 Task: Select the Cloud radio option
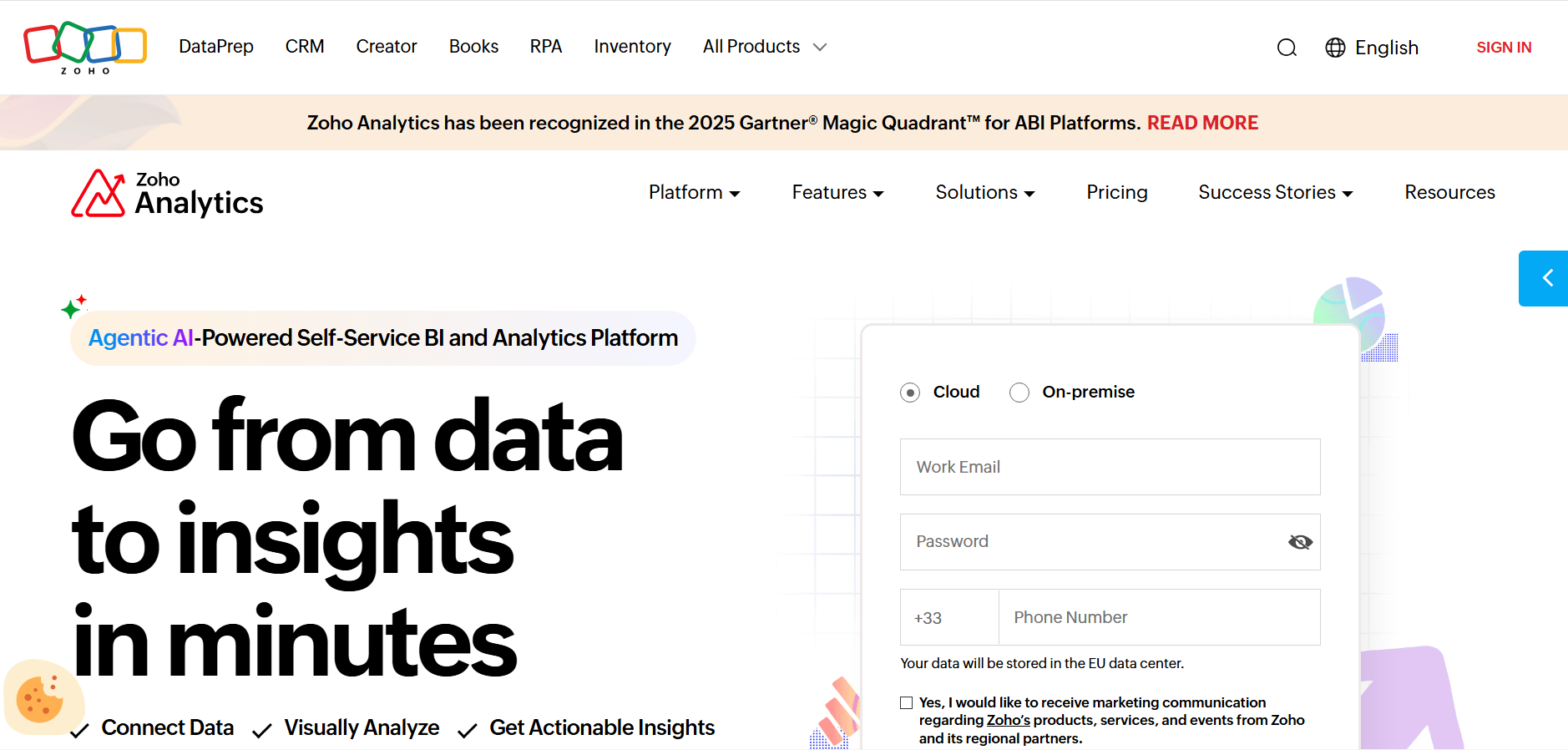[910, 393]
